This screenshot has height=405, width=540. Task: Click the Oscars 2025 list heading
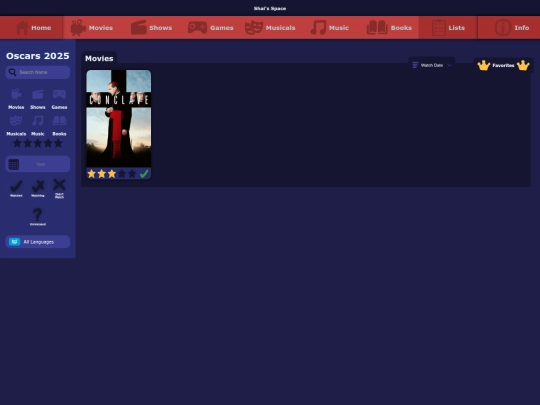(x=38, y=56)
